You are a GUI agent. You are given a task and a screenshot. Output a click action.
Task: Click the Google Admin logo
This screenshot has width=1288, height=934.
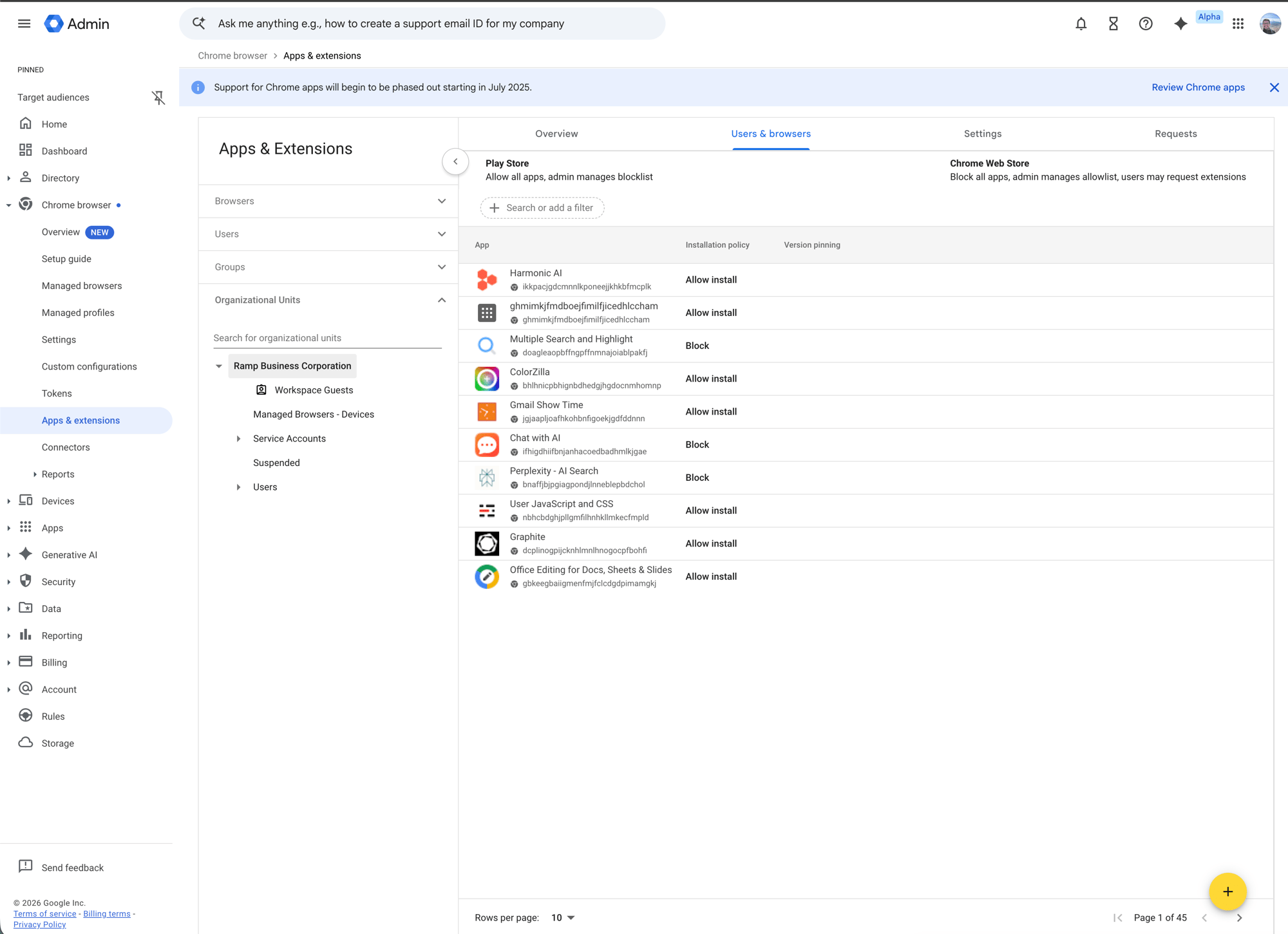(x=77, y=24)
